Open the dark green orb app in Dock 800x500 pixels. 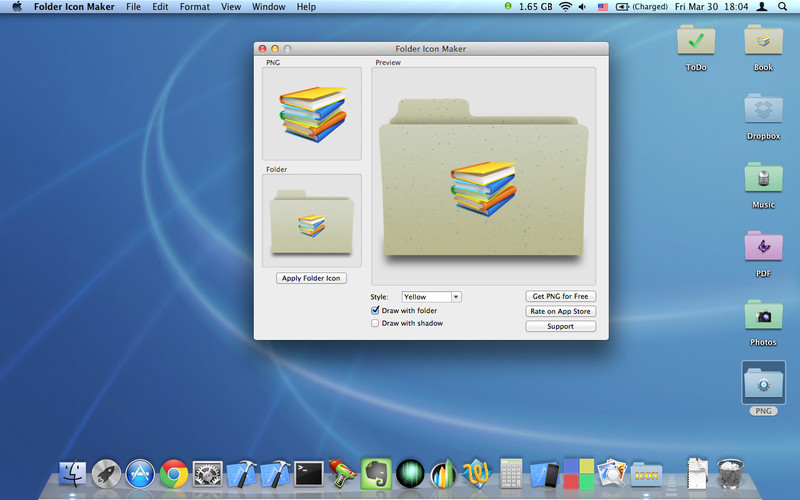click(x=410, y=474)
